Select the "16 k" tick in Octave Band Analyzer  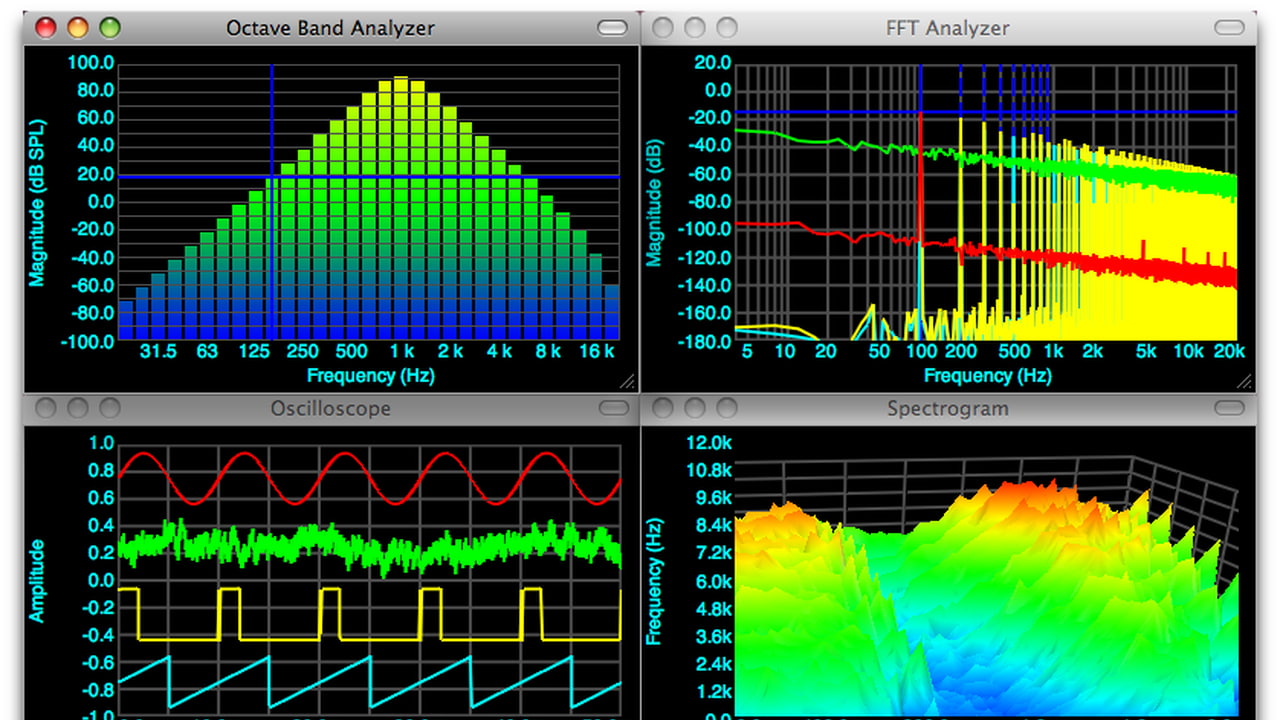[596, 351]
